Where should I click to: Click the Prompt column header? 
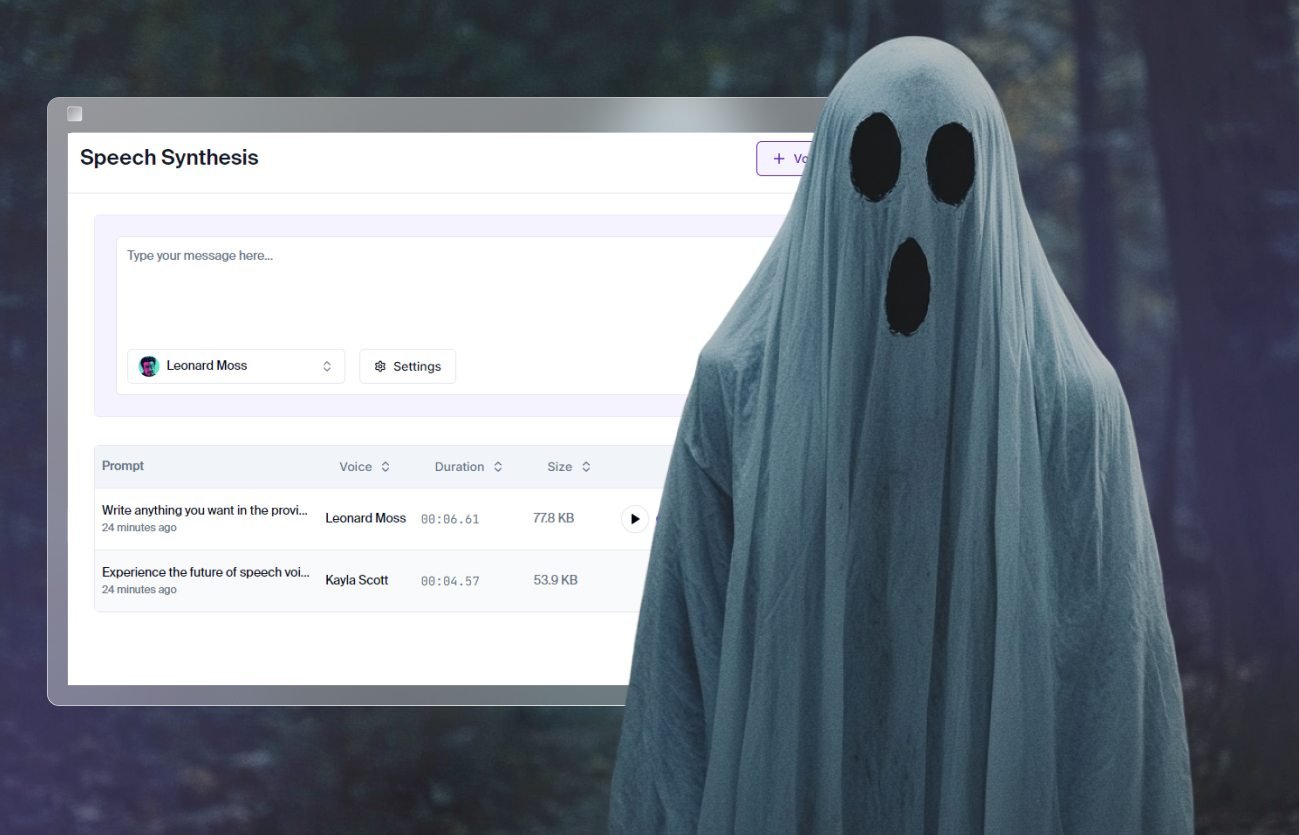[123, 466]
